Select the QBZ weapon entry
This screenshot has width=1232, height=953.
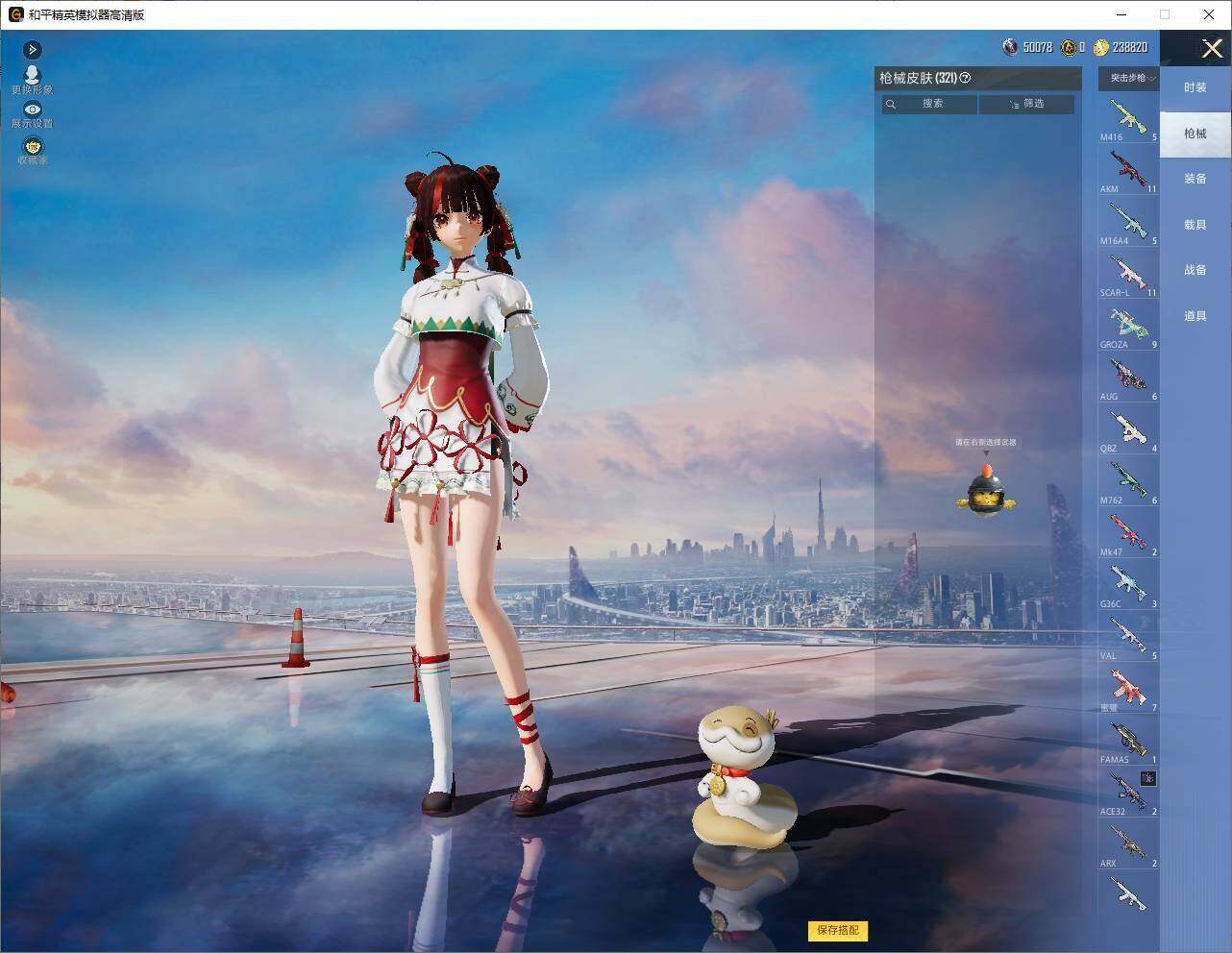click(1128, 430)
